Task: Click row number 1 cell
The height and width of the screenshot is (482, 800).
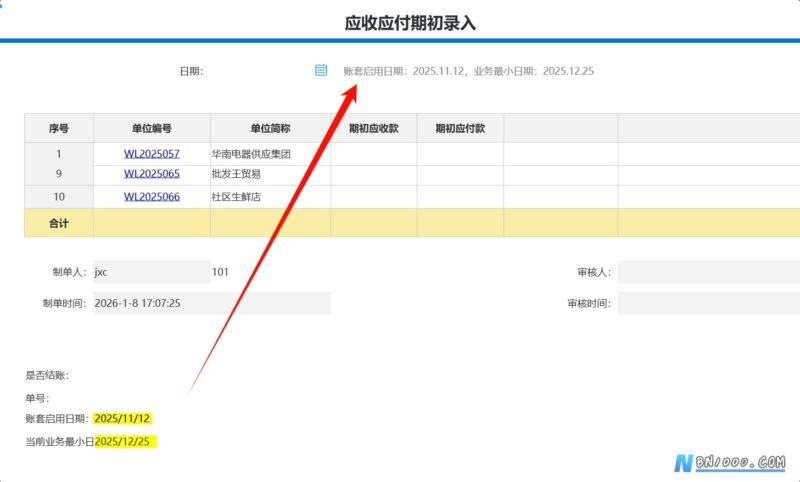Action: pyautogui.click(x=59, y=154)
